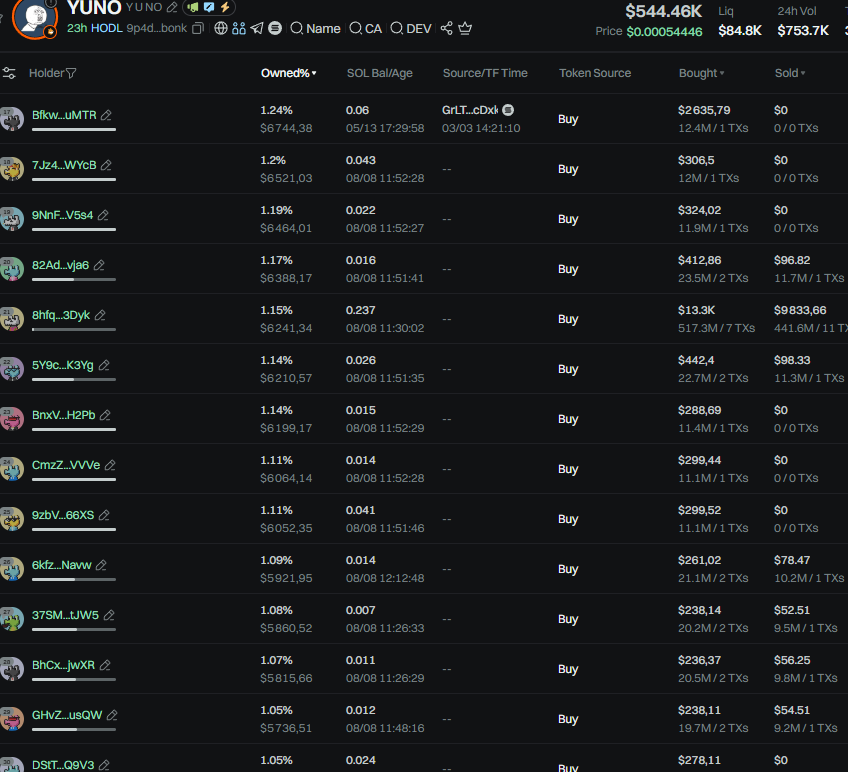Click the SOL Bal/Age column header
Screen dimensions: 848x772
point(380,73)
